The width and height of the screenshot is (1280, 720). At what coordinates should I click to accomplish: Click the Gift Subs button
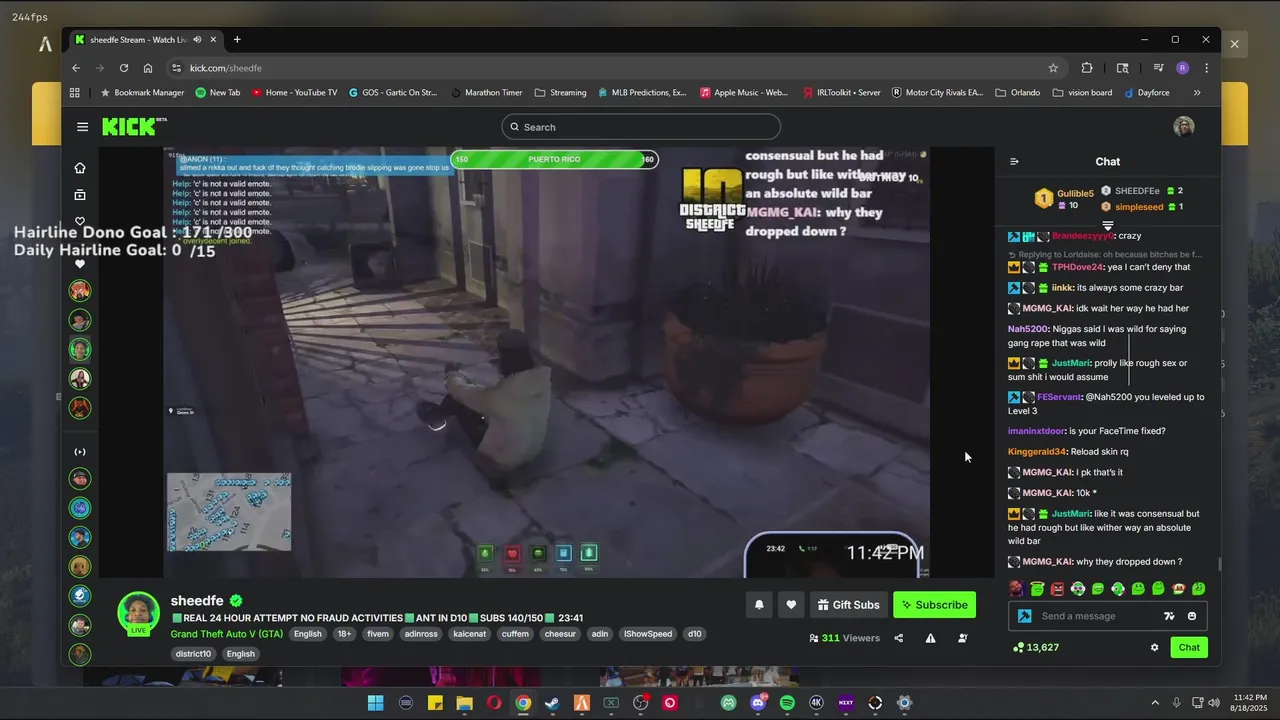click(x=848, y=604)
